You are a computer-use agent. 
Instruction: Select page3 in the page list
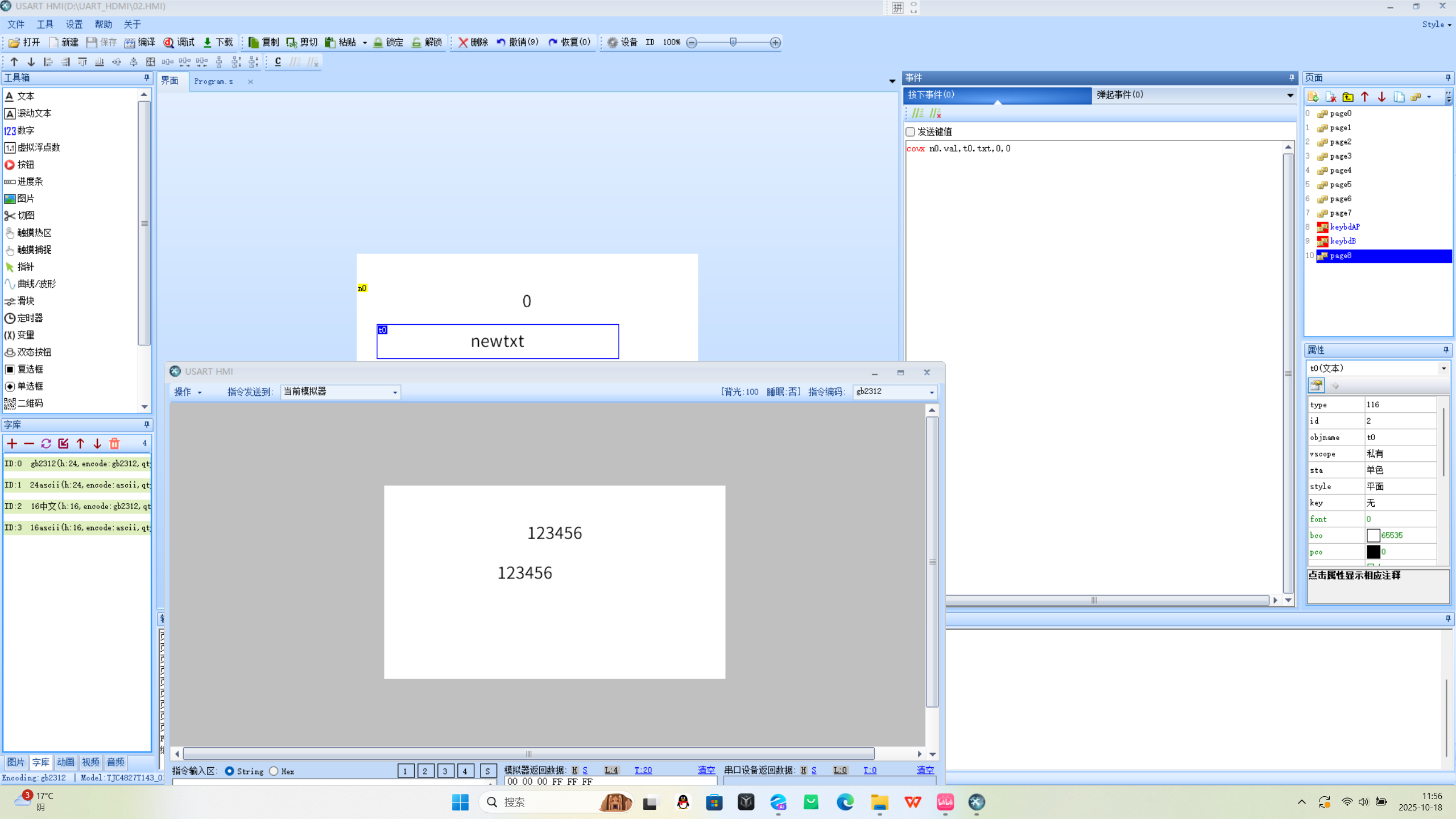coord(1340,156)
